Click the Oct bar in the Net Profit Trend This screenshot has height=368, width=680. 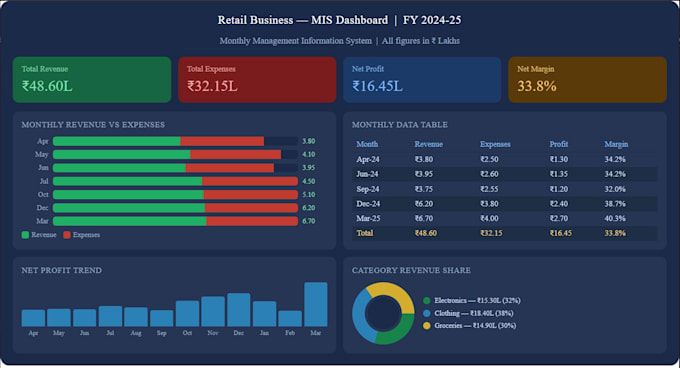tap(187, 314)
